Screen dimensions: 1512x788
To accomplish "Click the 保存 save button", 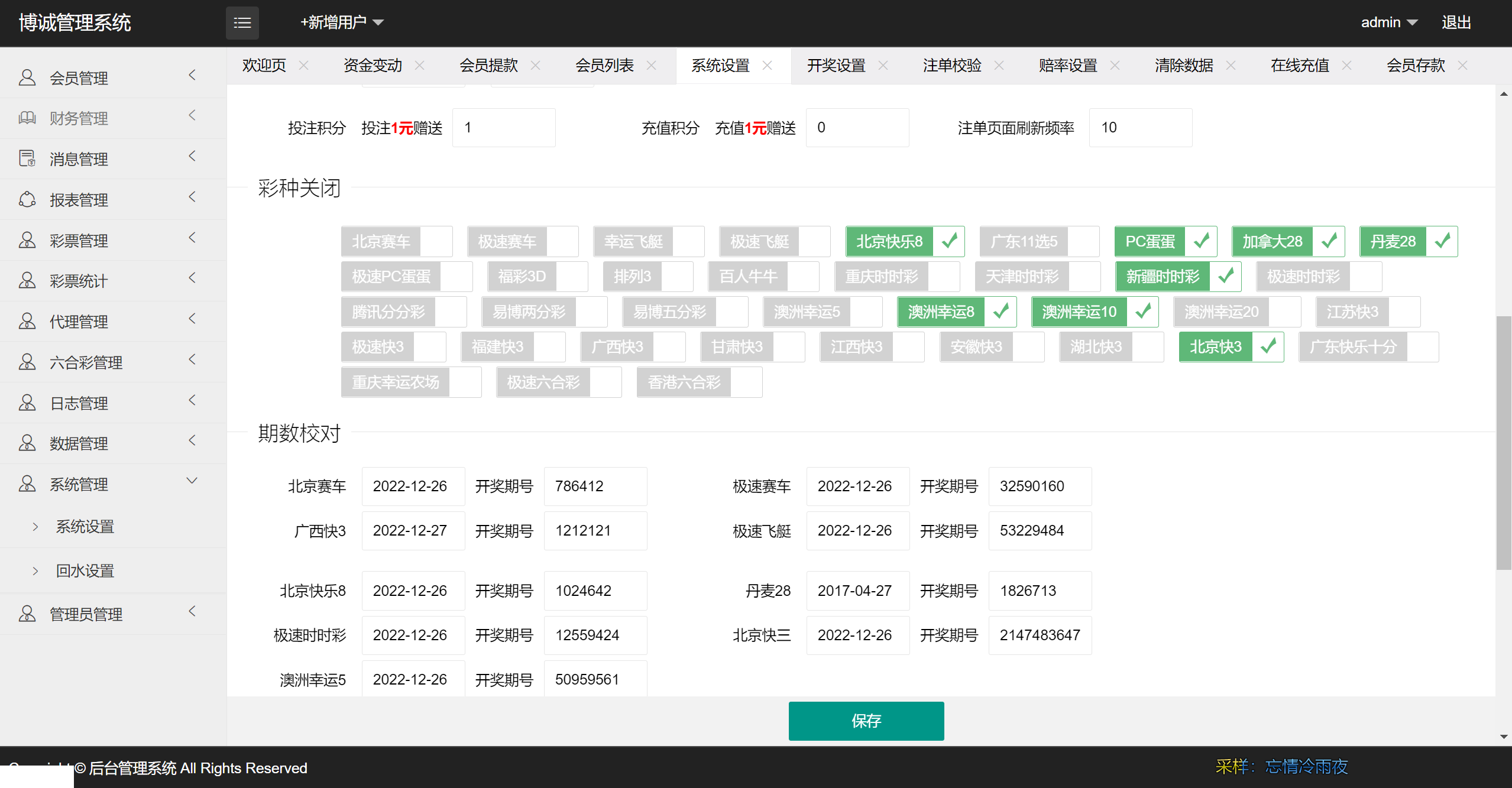I will (x=866, y=721).
